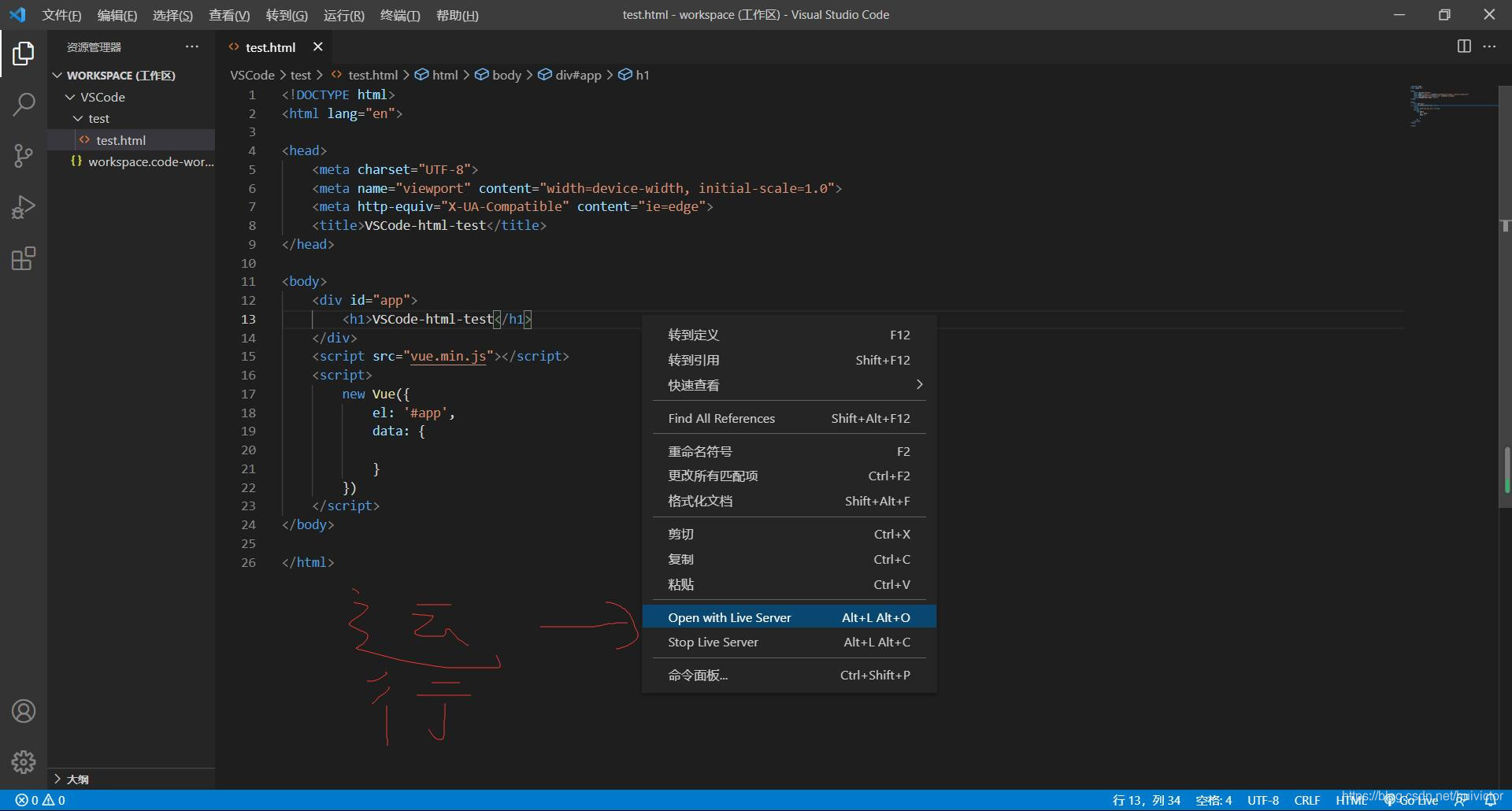Click vue.min.js link in code

448,356
